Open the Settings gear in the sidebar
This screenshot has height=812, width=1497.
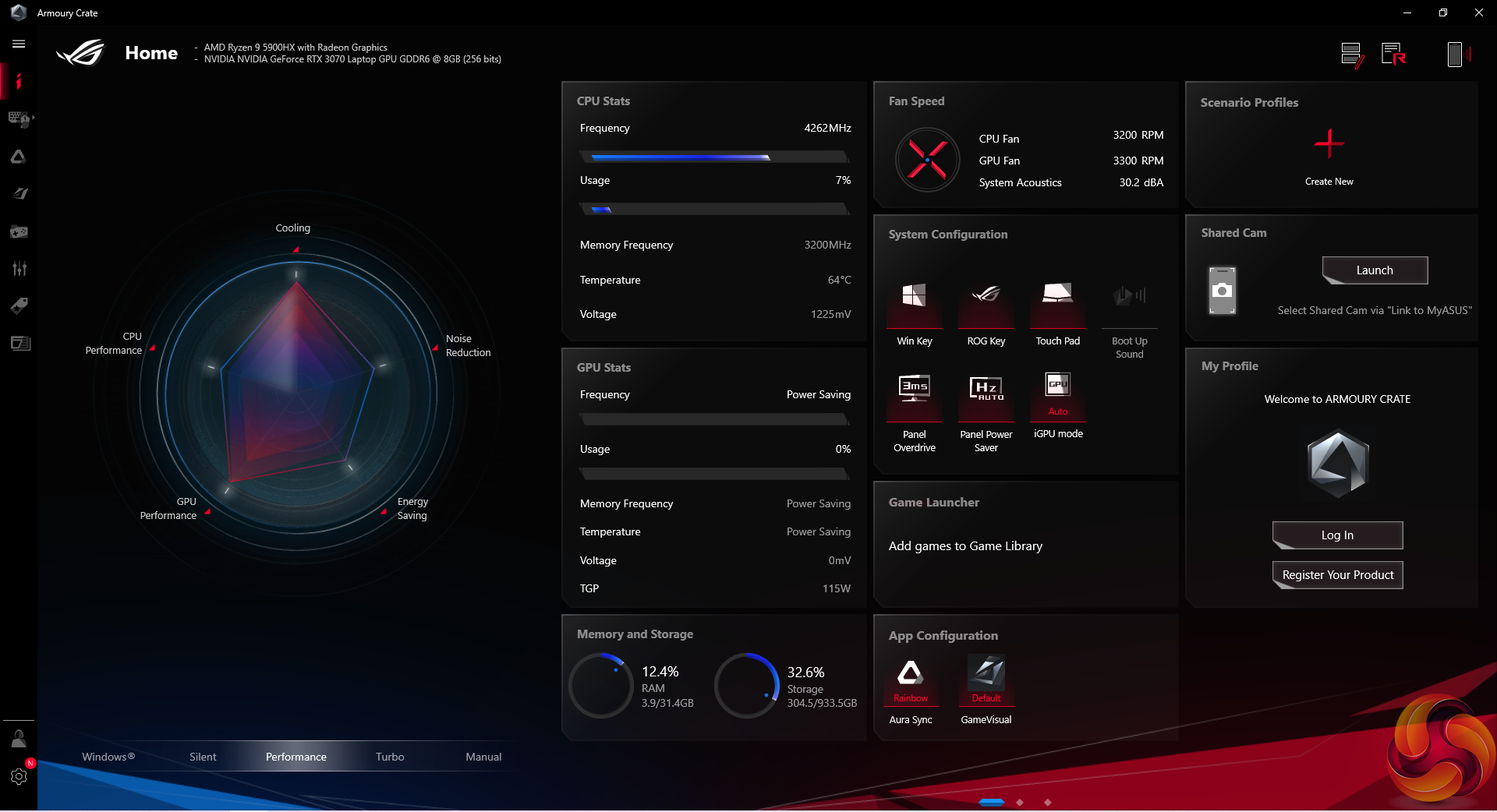(19, 776)
